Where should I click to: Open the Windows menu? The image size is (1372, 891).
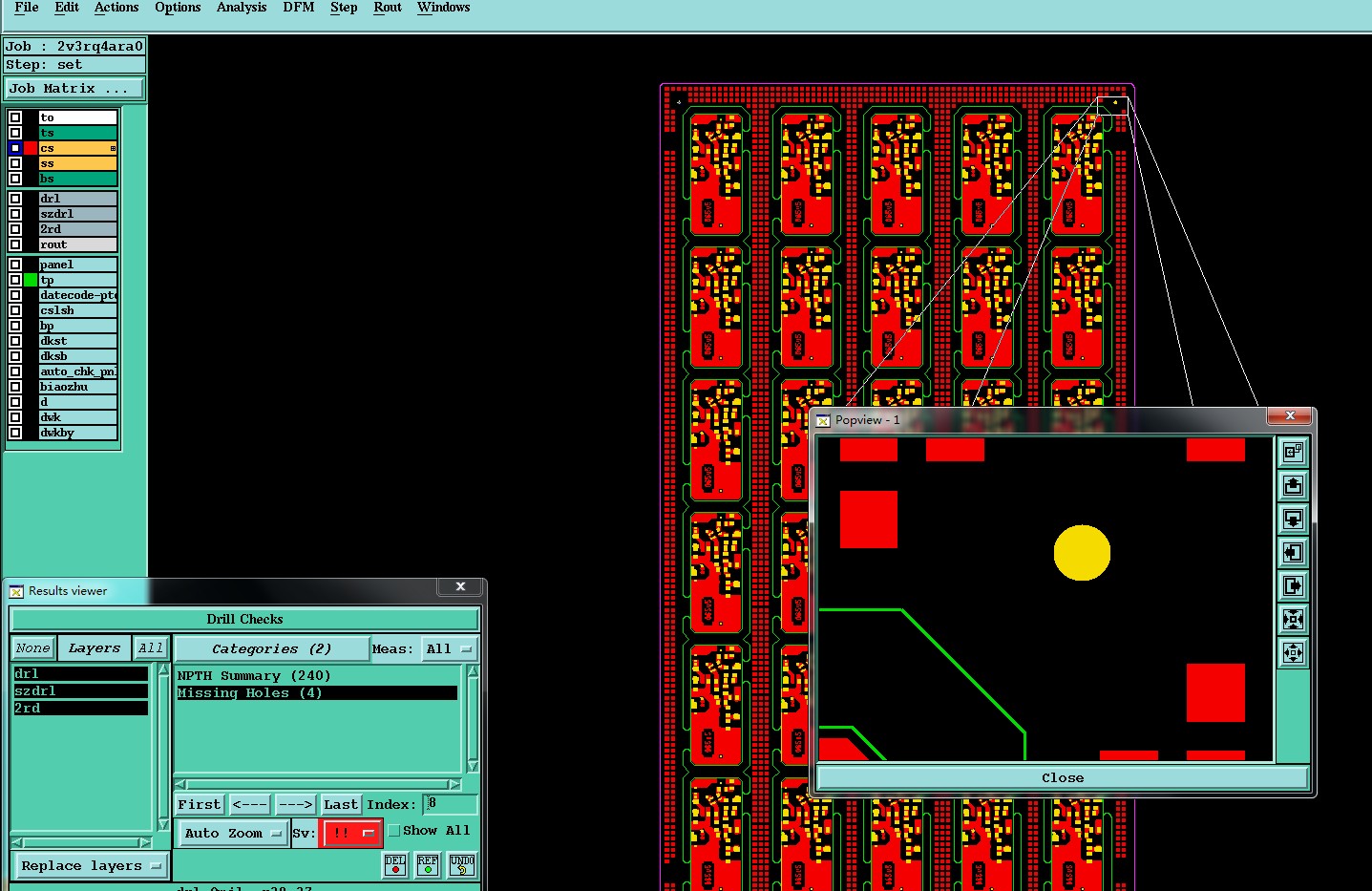[443, 8]
